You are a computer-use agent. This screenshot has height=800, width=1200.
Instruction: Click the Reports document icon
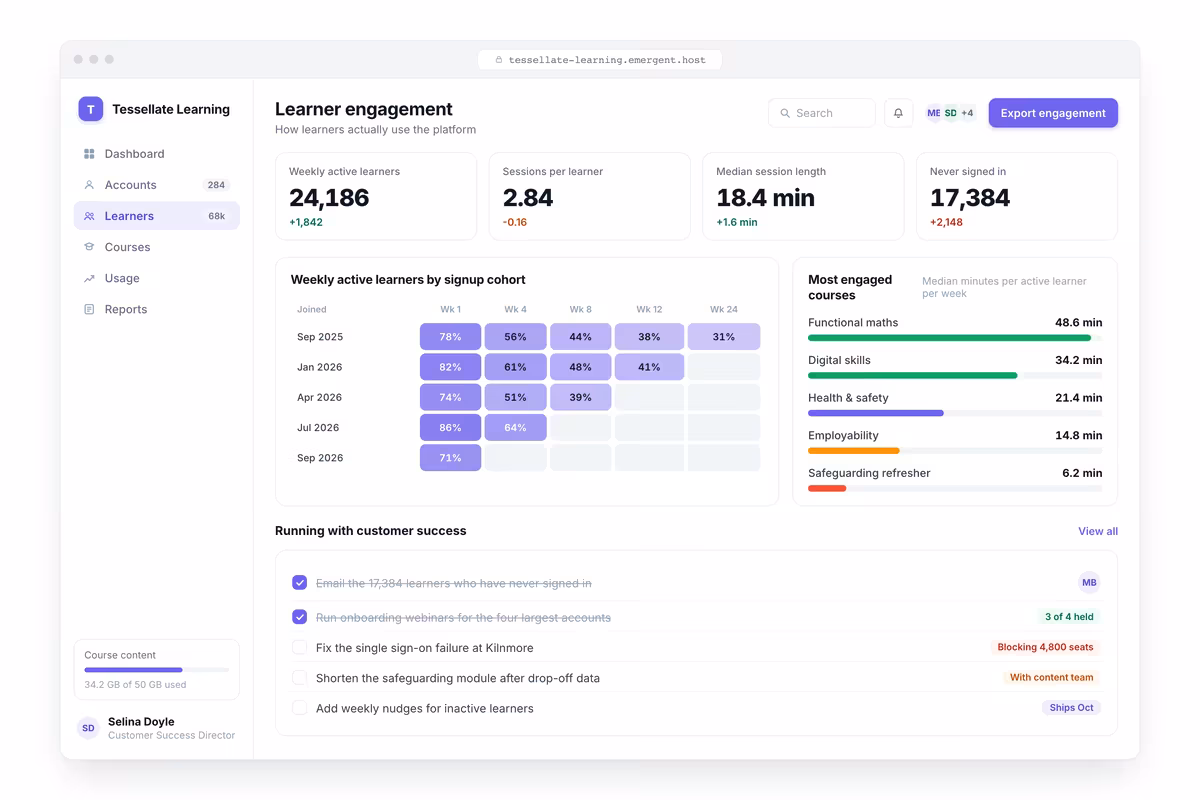point(89,309)
